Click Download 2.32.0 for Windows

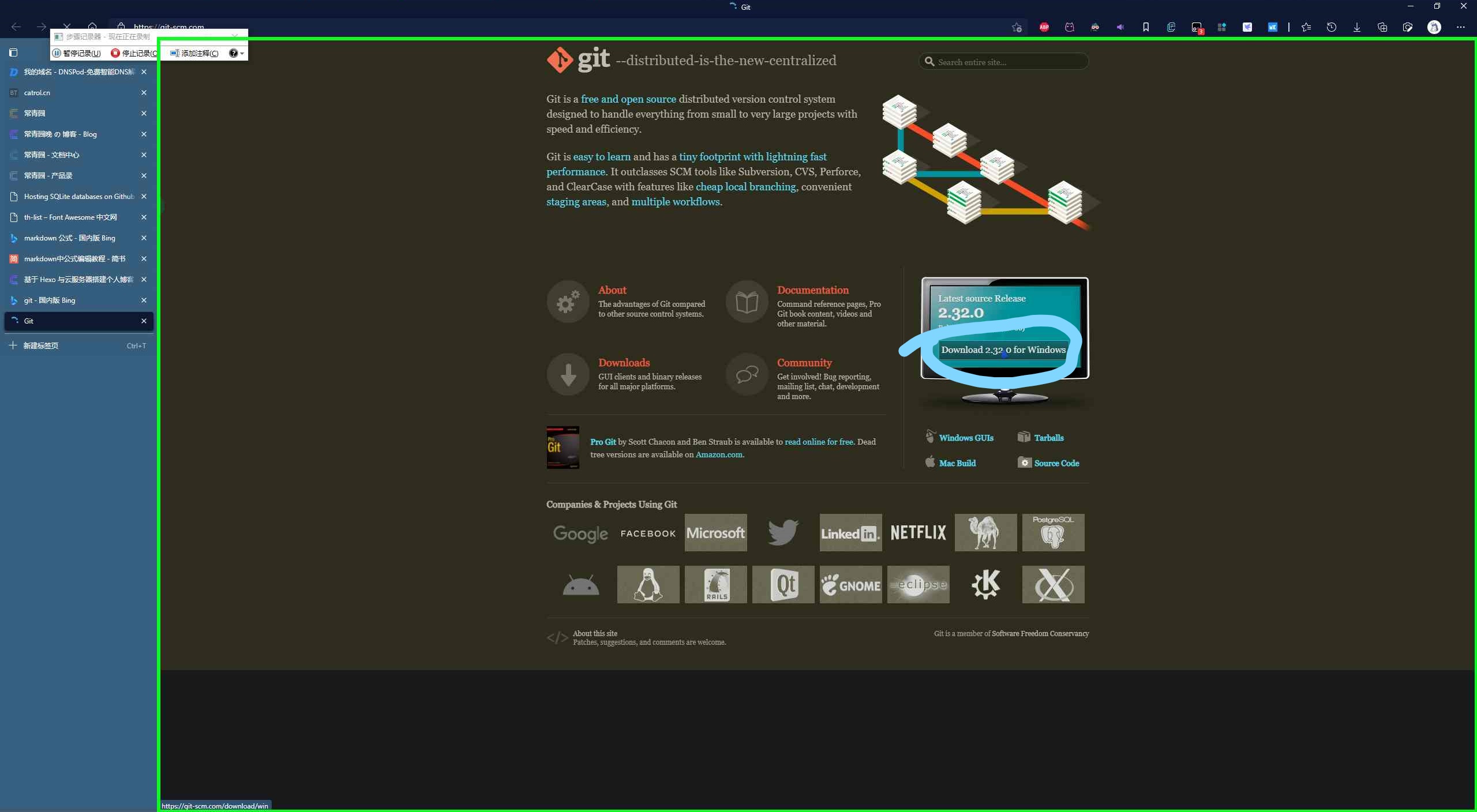[1003, 349]
